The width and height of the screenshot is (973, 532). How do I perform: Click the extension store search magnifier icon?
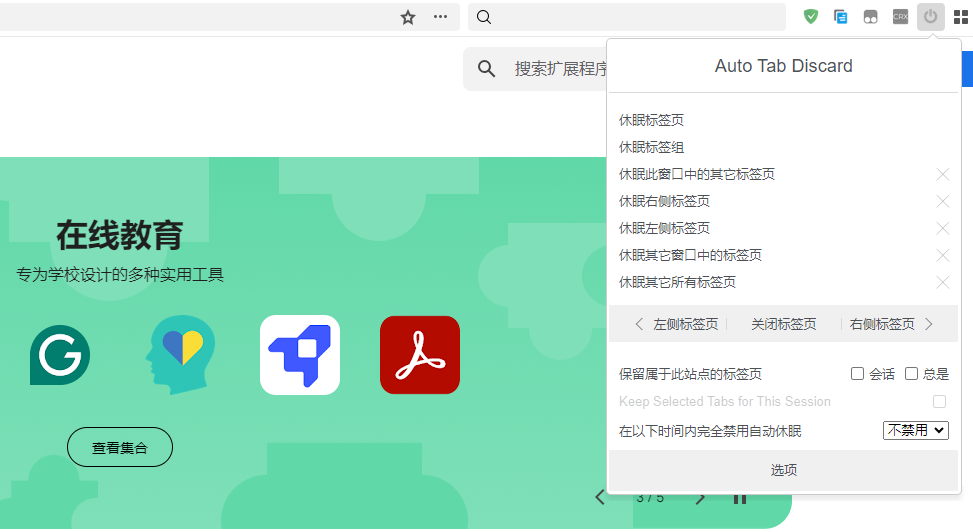click(x=486, y=69)
